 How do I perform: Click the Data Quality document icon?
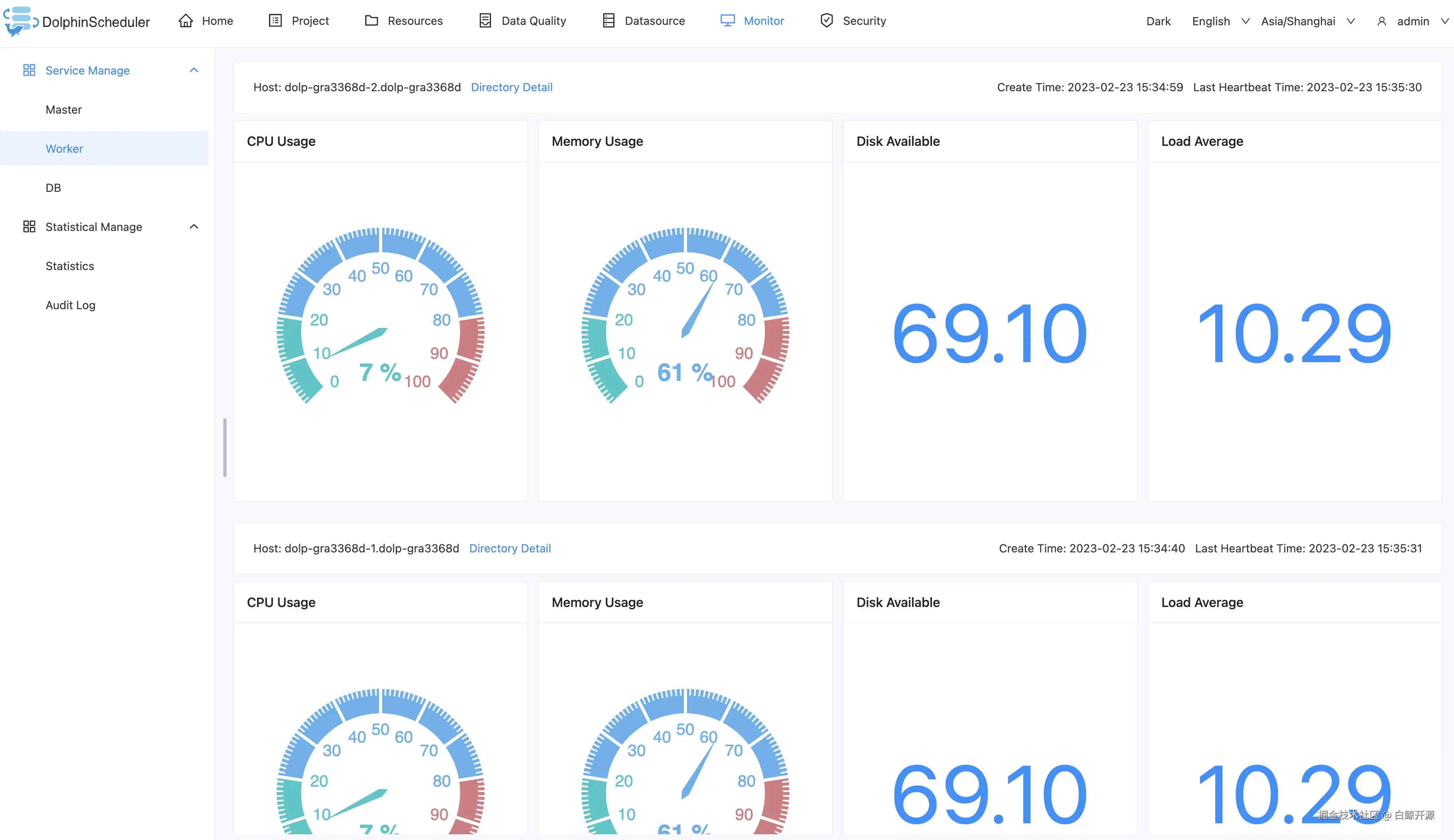tap(485, 21)
